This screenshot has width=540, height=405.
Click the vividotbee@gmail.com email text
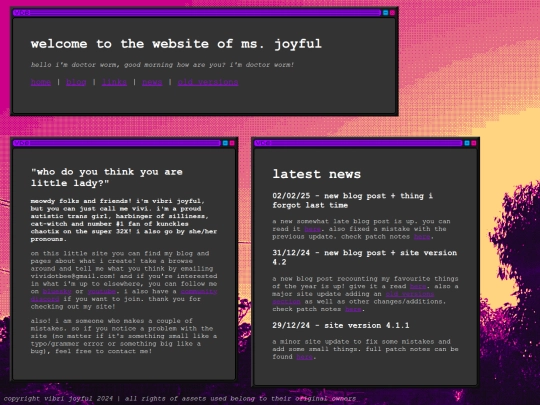[72, 276]
